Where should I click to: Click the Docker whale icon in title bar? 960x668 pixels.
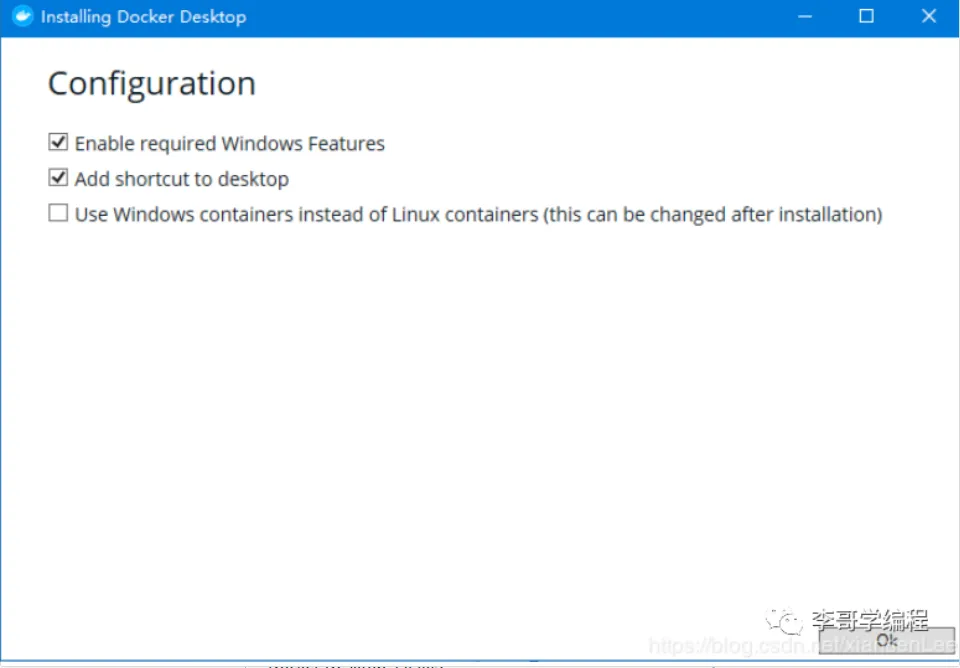click(22, 17)
